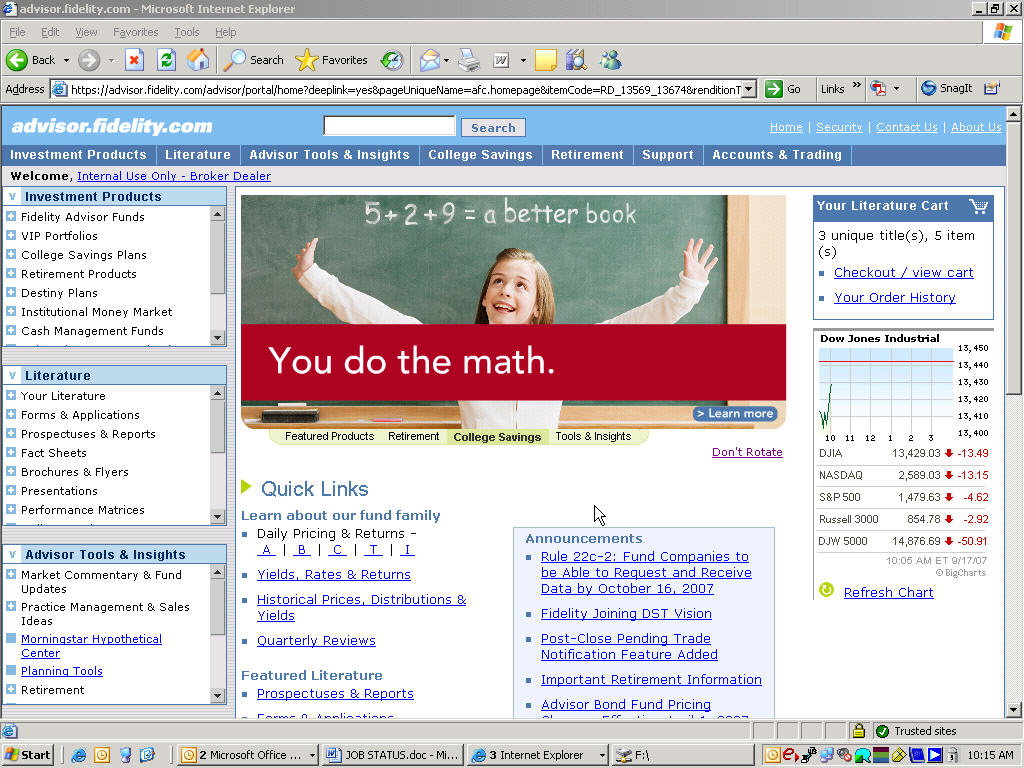Viewport: 1024px width, 768px height.
Task: Expand the Links toolbar chevron
Action: 856,86
